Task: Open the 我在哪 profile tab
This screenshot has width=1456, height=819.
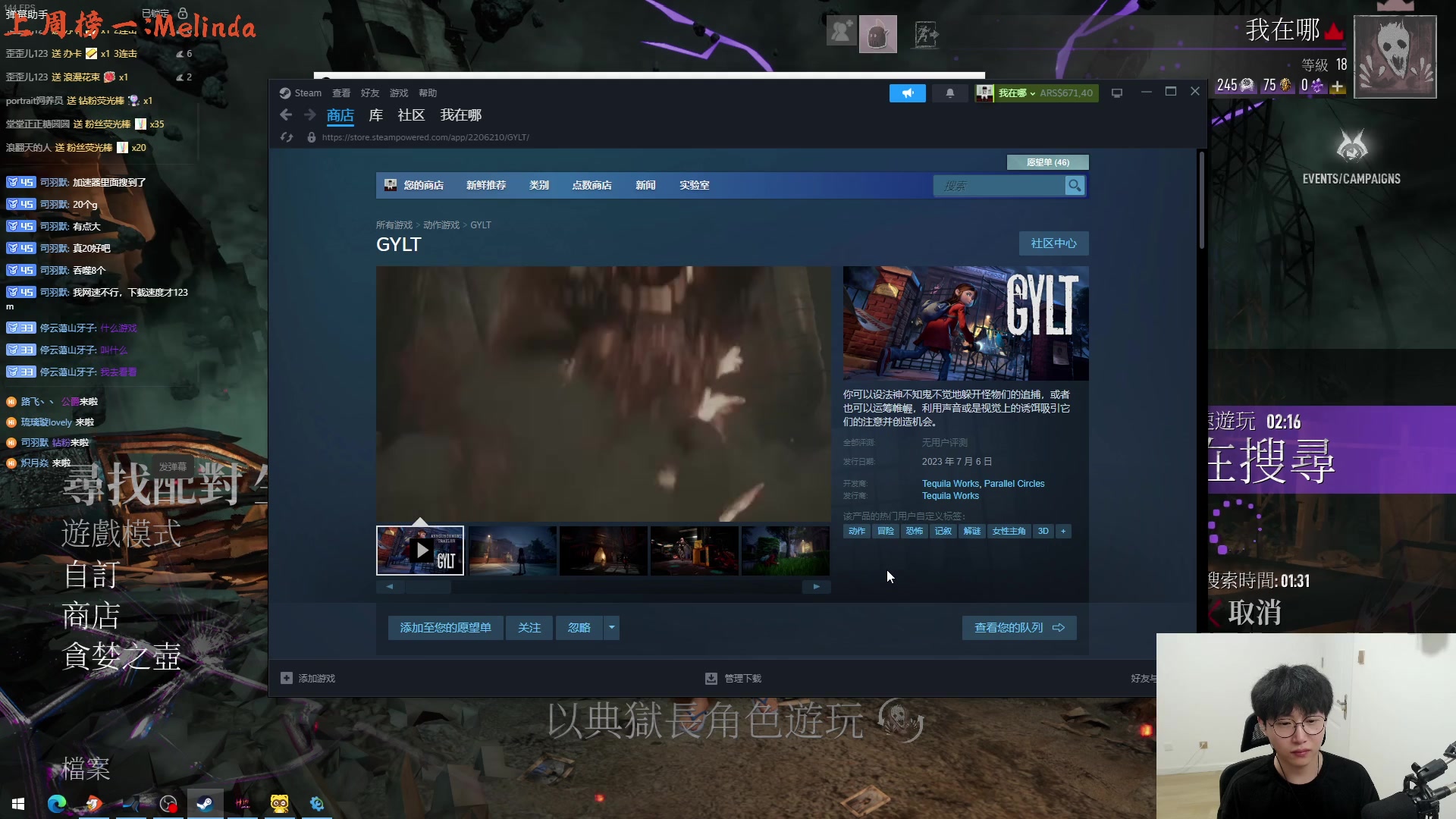Action: pyautogui.click(x=461, y=115)
